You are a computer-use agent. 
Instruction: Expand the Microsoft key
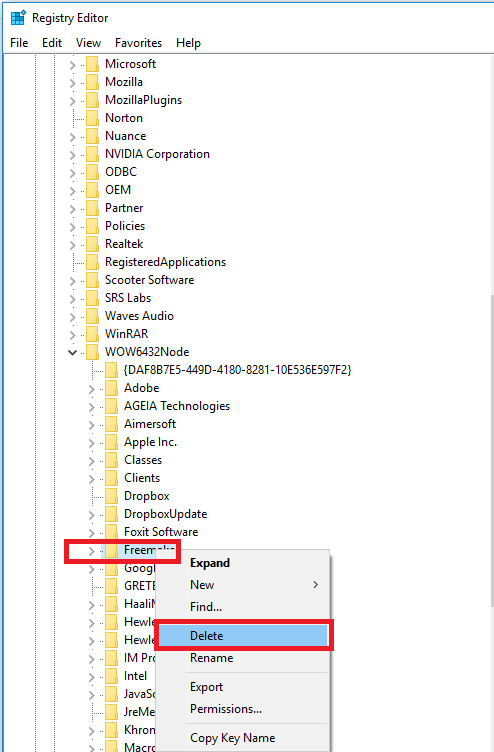[x=72, y=64]
